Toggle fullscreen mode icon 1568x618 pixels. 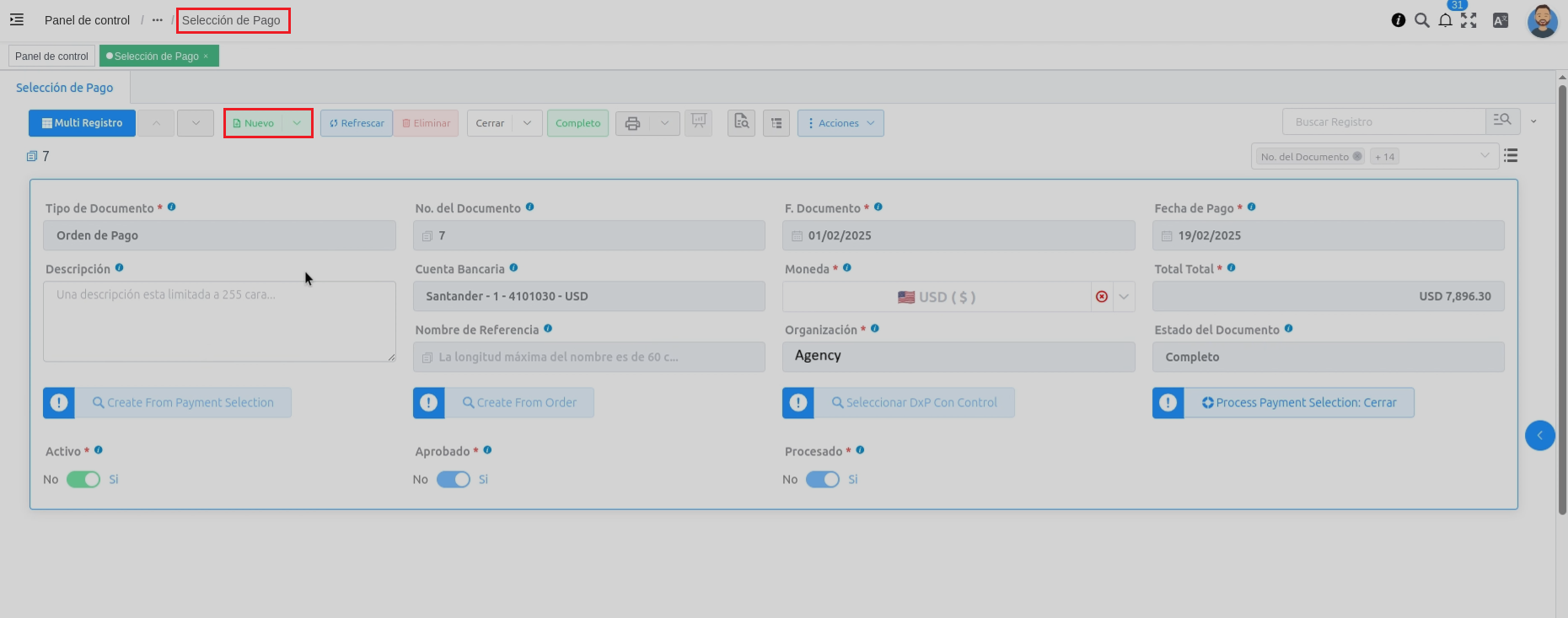pyautogui.click(x=1469, y=20)
